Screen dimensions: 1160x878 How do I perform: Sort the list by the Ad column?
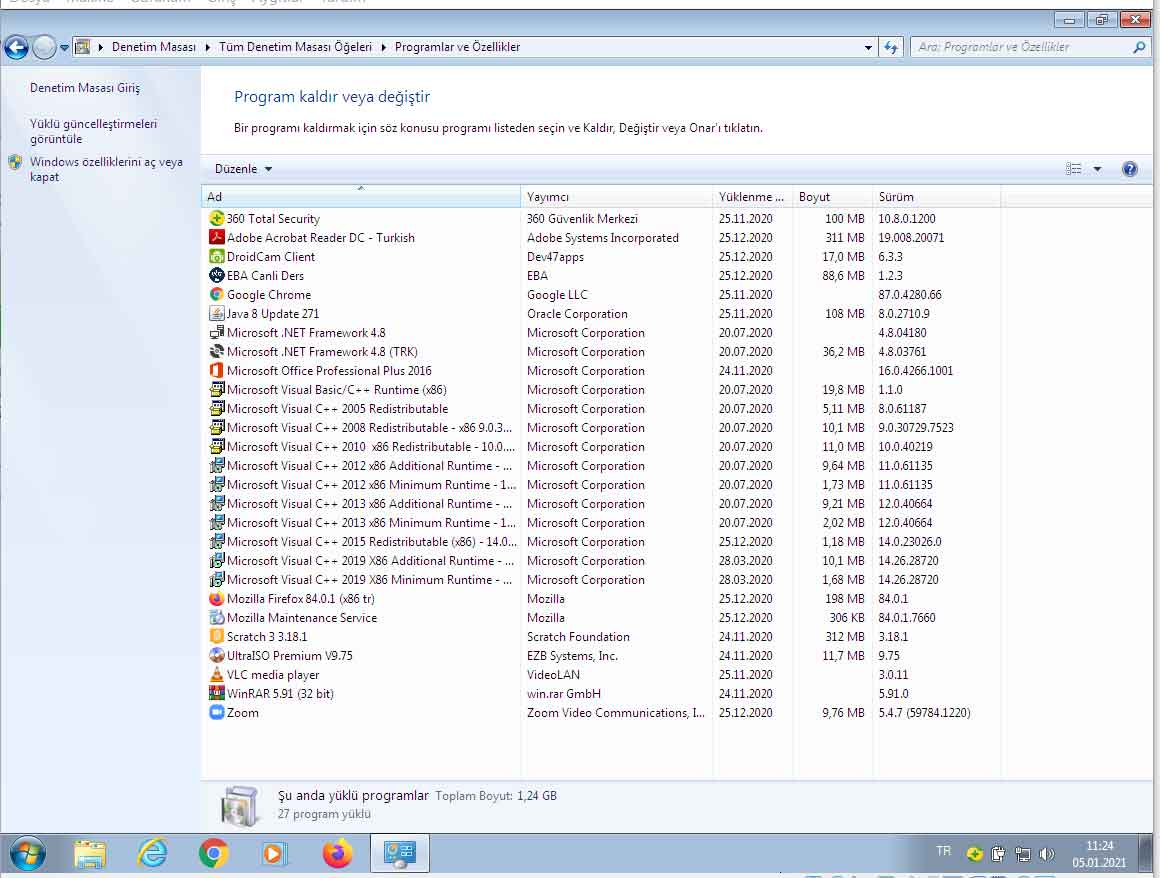(x=361, y=197)
